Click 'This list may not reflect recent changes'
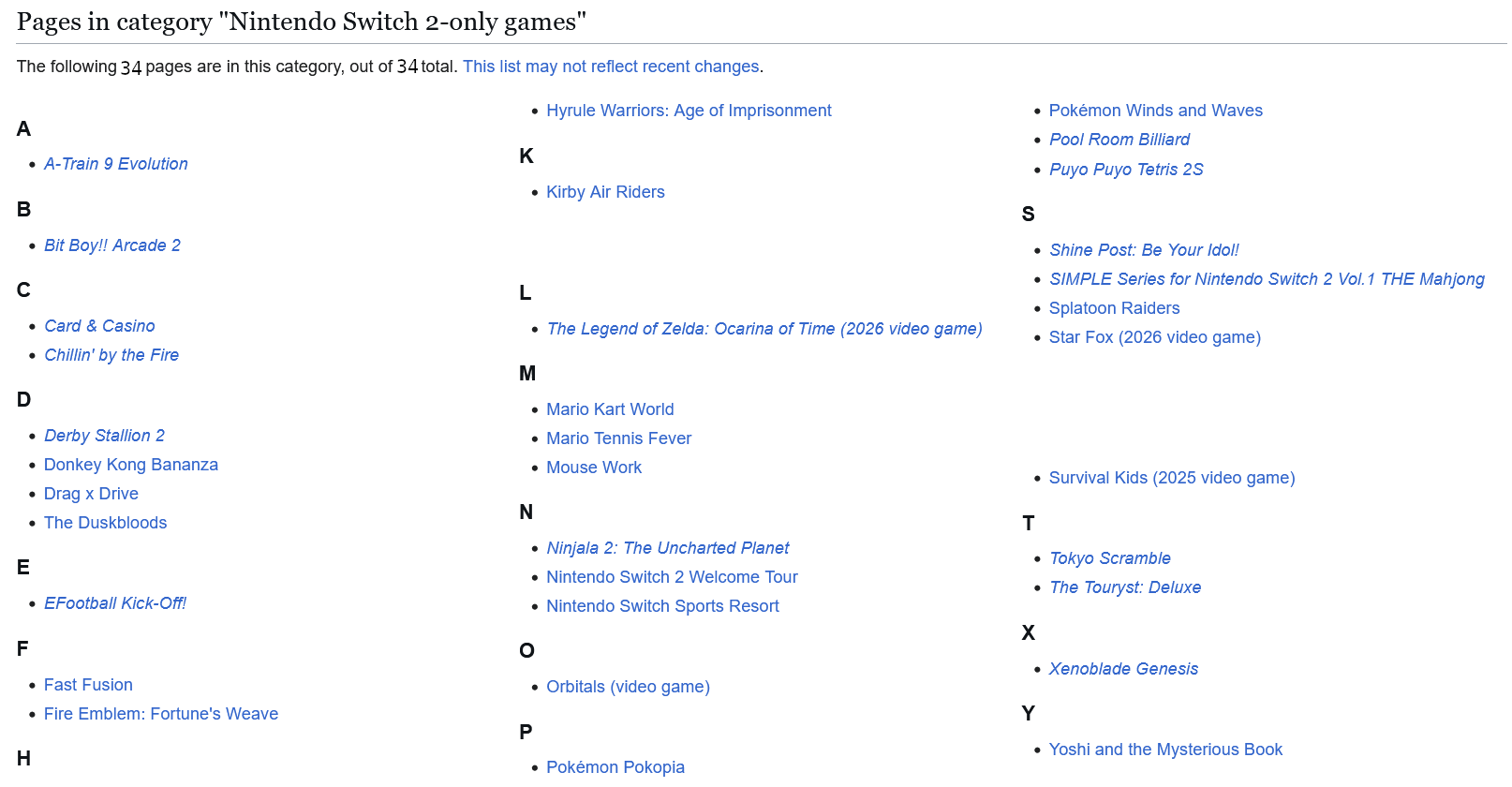1512x787 pixels. [611, 67]
